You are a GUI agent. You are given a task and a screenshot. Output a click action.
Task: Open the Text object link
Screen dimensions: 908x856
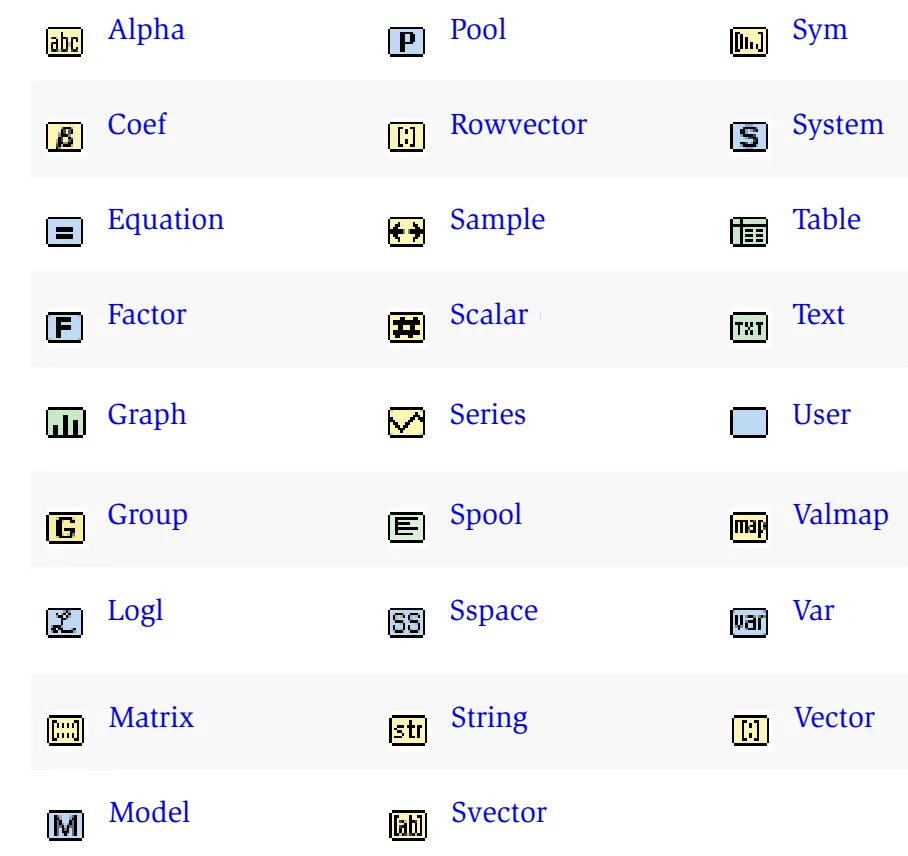click(818, 315)
